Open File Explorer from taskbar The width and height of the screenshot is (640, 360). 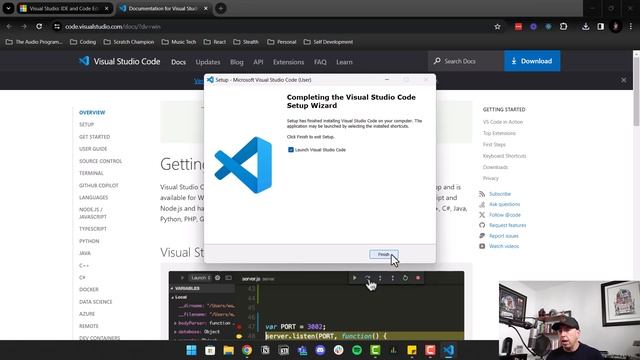pos(228,350)
